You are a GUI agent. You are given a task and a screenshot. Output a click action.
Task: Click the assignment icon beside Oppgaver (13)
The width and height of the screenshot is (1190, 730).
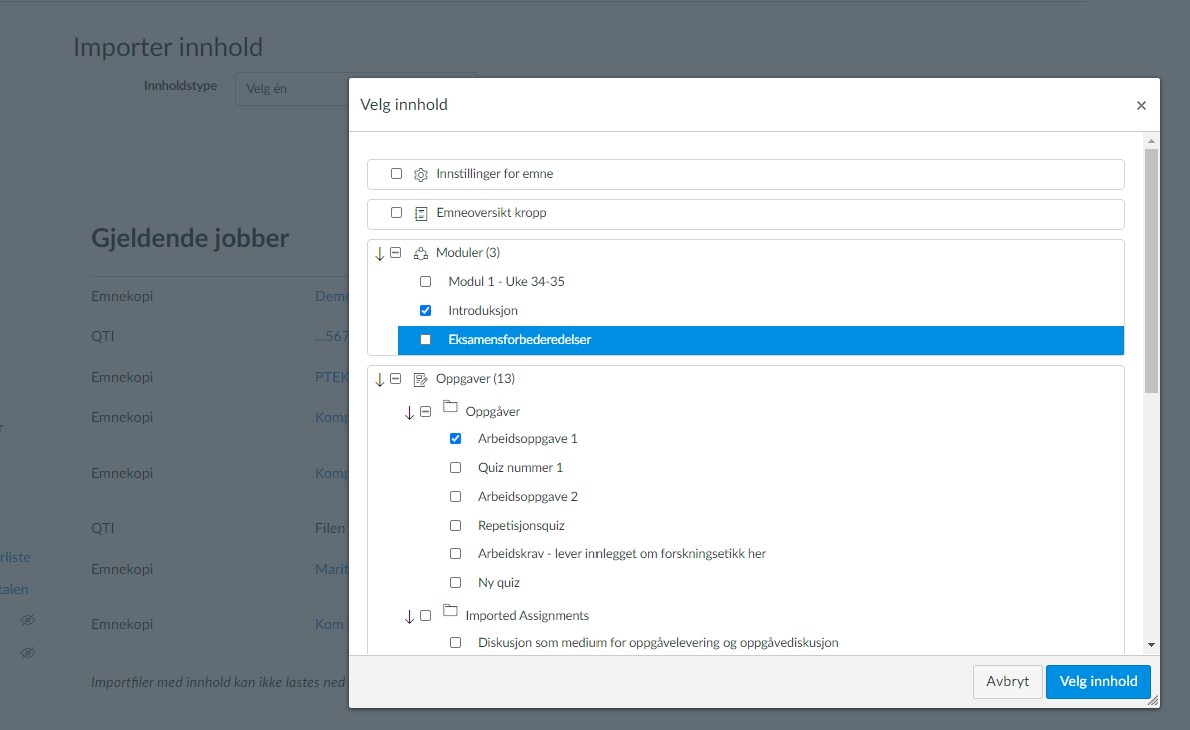click(420, 379)
